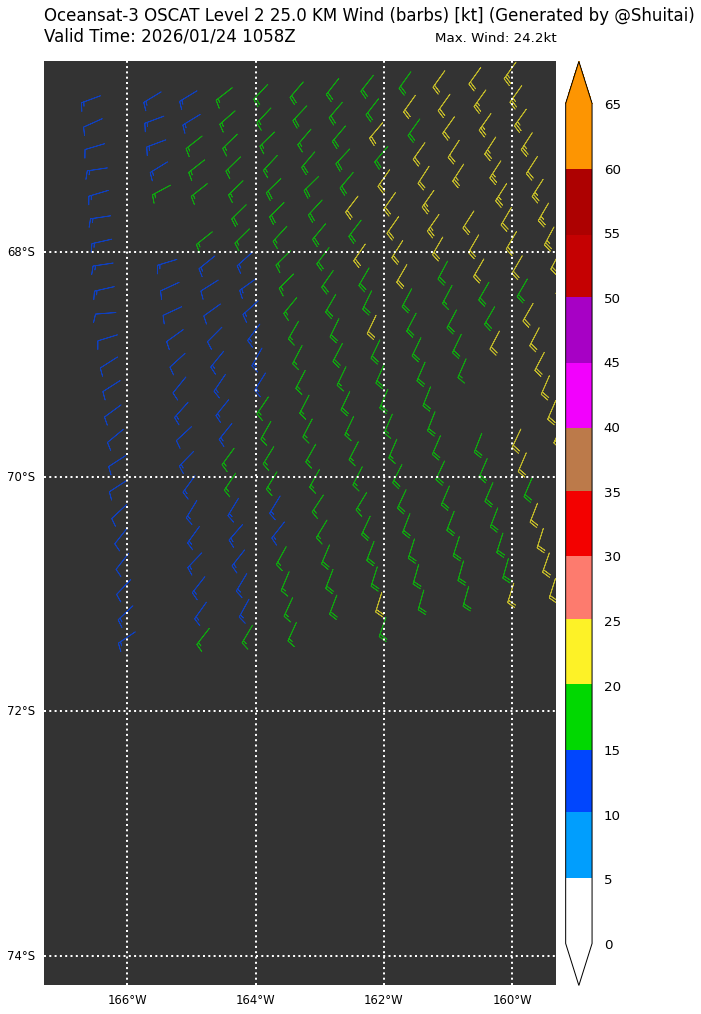Click the 160°W longitude axis label

pyautogui.click(x=512, y=1000)
